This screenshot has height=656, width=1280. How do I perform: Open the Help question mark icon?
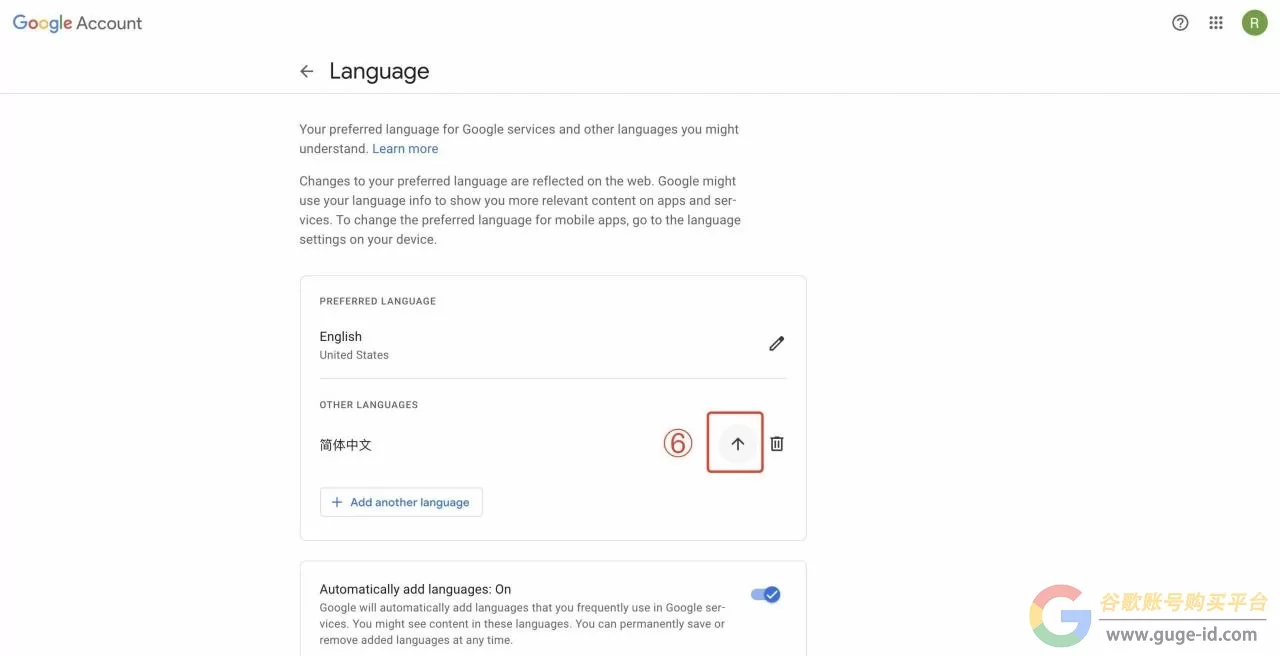point(1180,23)
